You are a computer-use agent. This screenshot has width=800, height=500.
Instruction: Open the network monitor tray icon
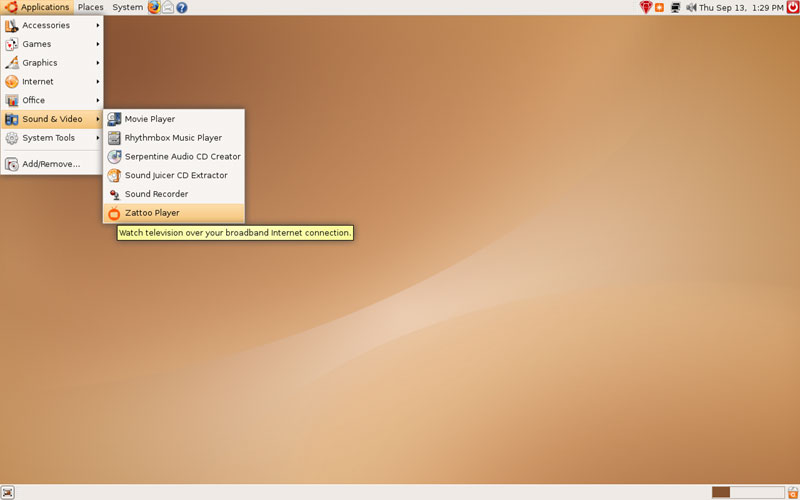click(x=676, y=8)
